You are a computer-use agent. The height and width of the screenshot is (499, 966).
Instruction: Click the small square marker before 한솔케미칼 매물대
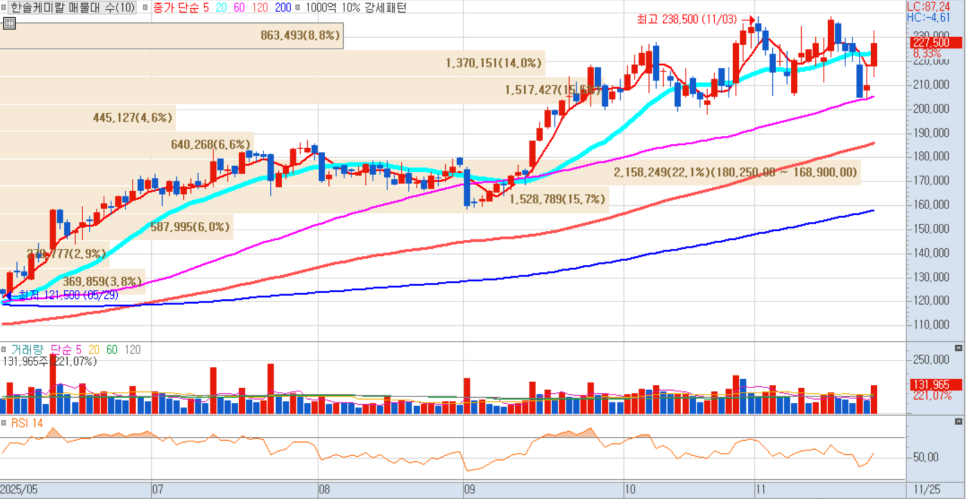[4, 7]
